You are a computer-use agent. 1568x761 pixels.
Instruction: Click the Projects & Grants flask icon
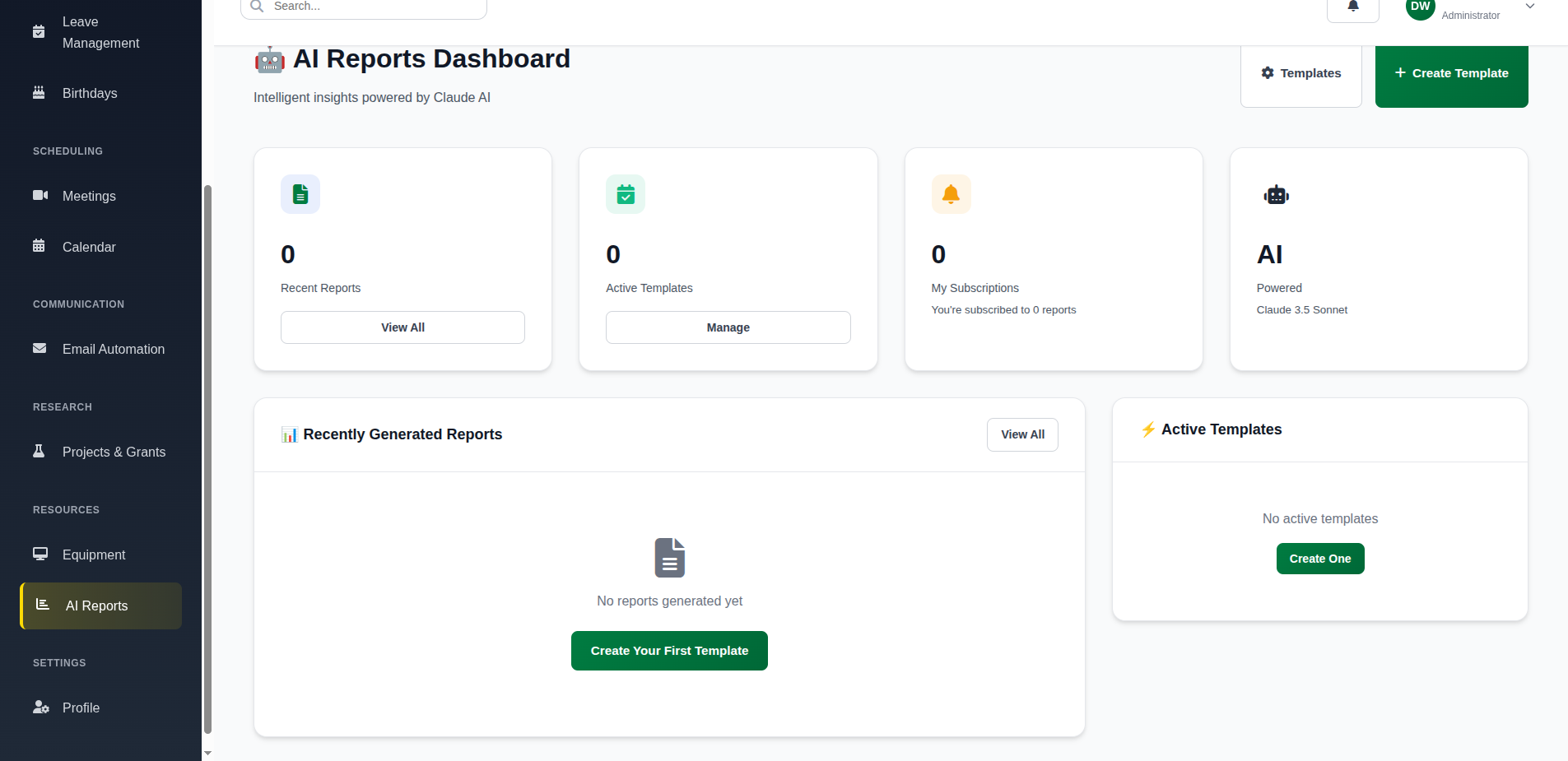click(39, 451)
